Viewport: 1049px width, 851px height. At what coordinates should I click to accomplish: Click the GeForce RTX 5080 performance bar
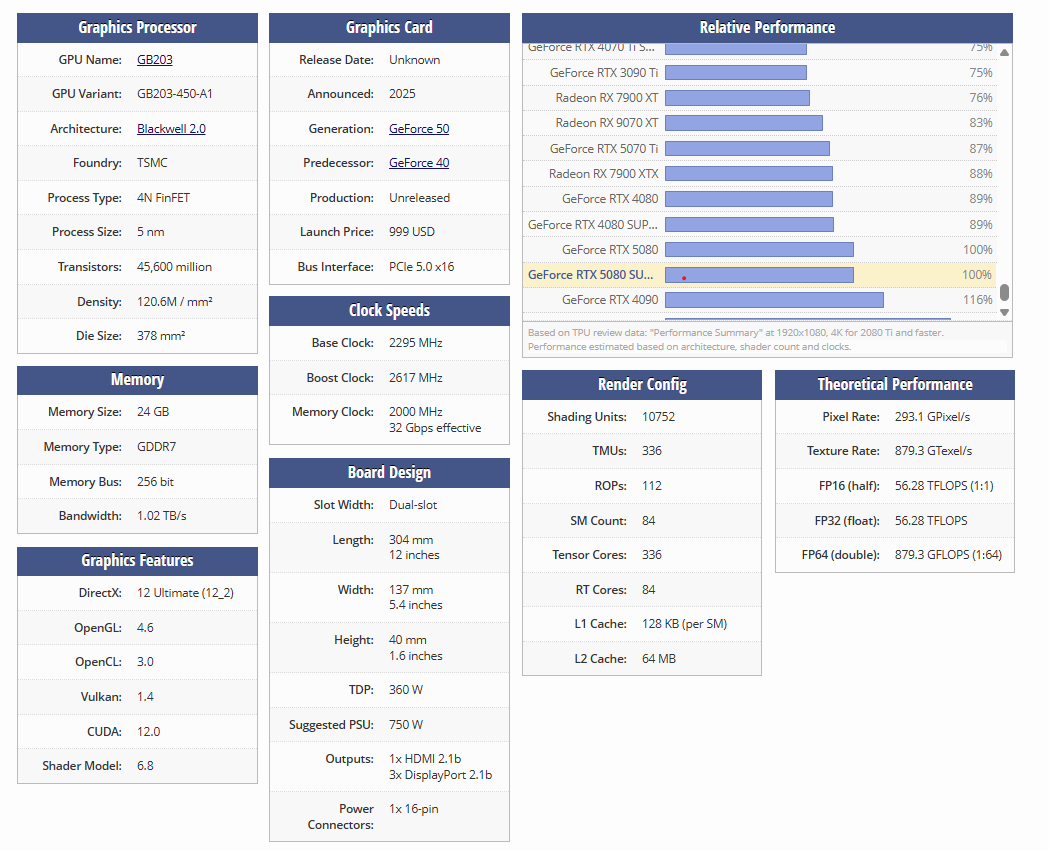[x=759, y=250]
